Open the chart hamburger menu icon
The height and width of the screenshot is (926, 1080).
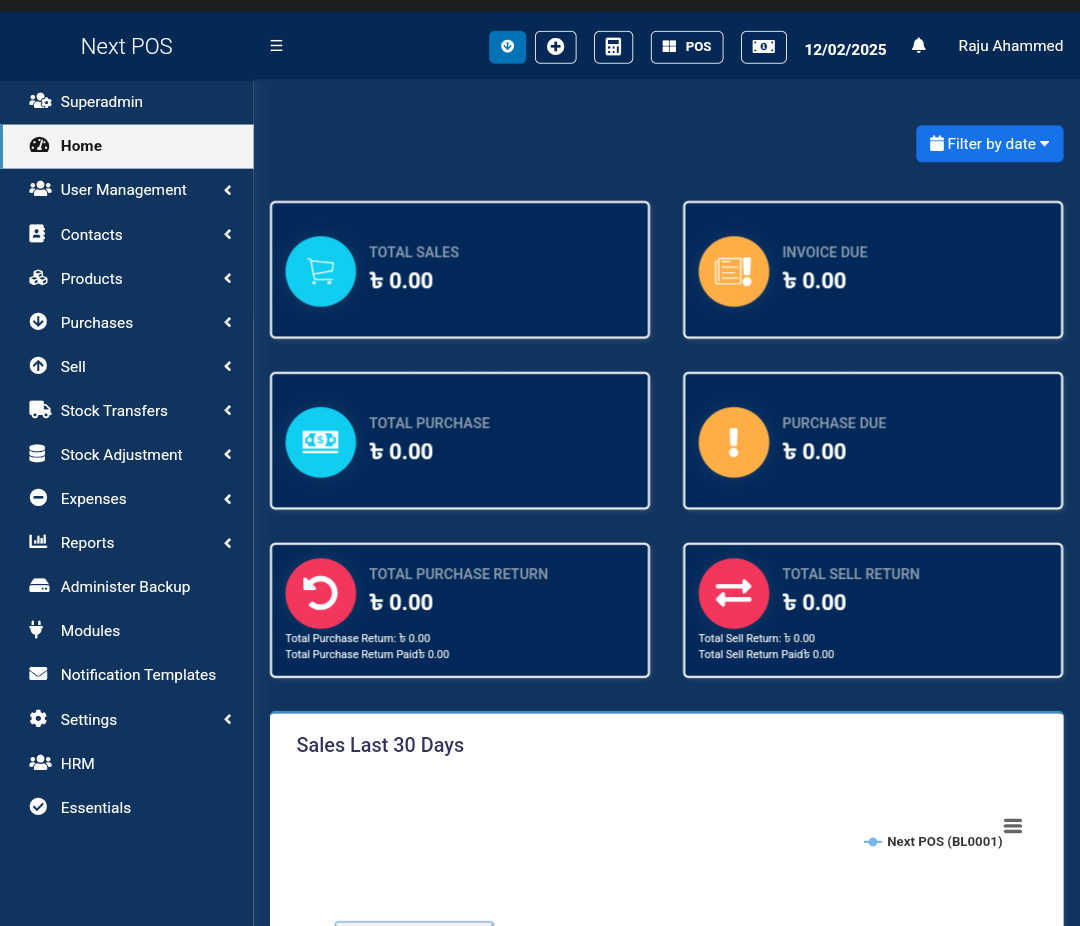[x=1012, y=826]
